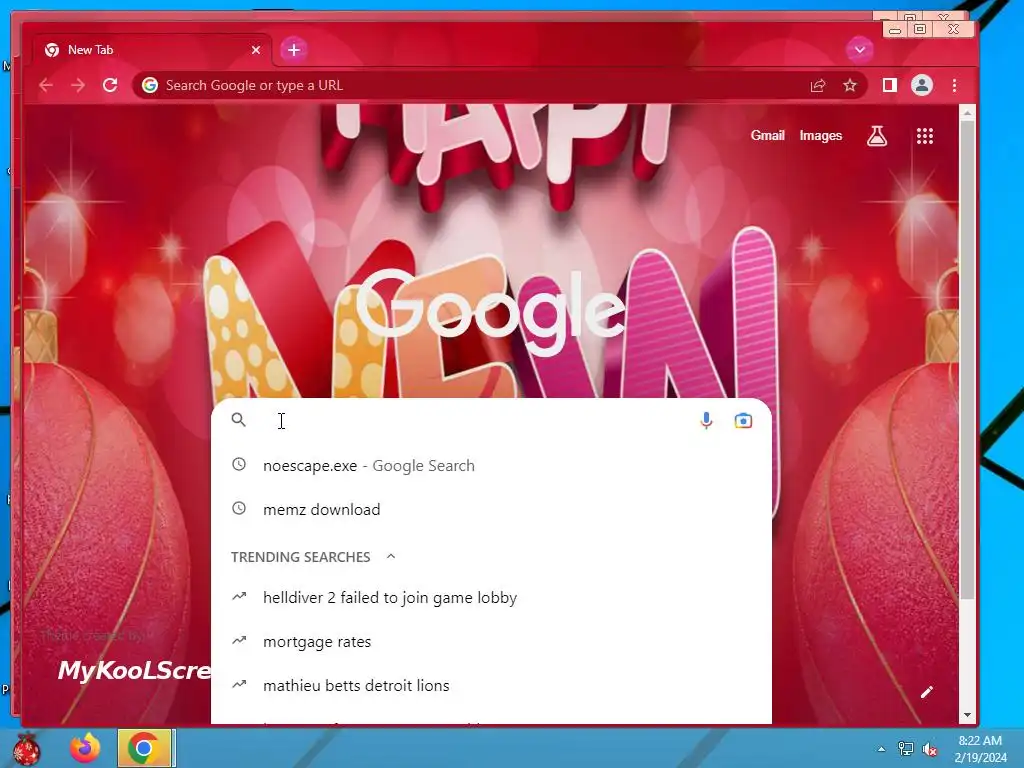Choose the mortgage rates trending search
Screen dimensions: 1024x768
coord(491,641)
